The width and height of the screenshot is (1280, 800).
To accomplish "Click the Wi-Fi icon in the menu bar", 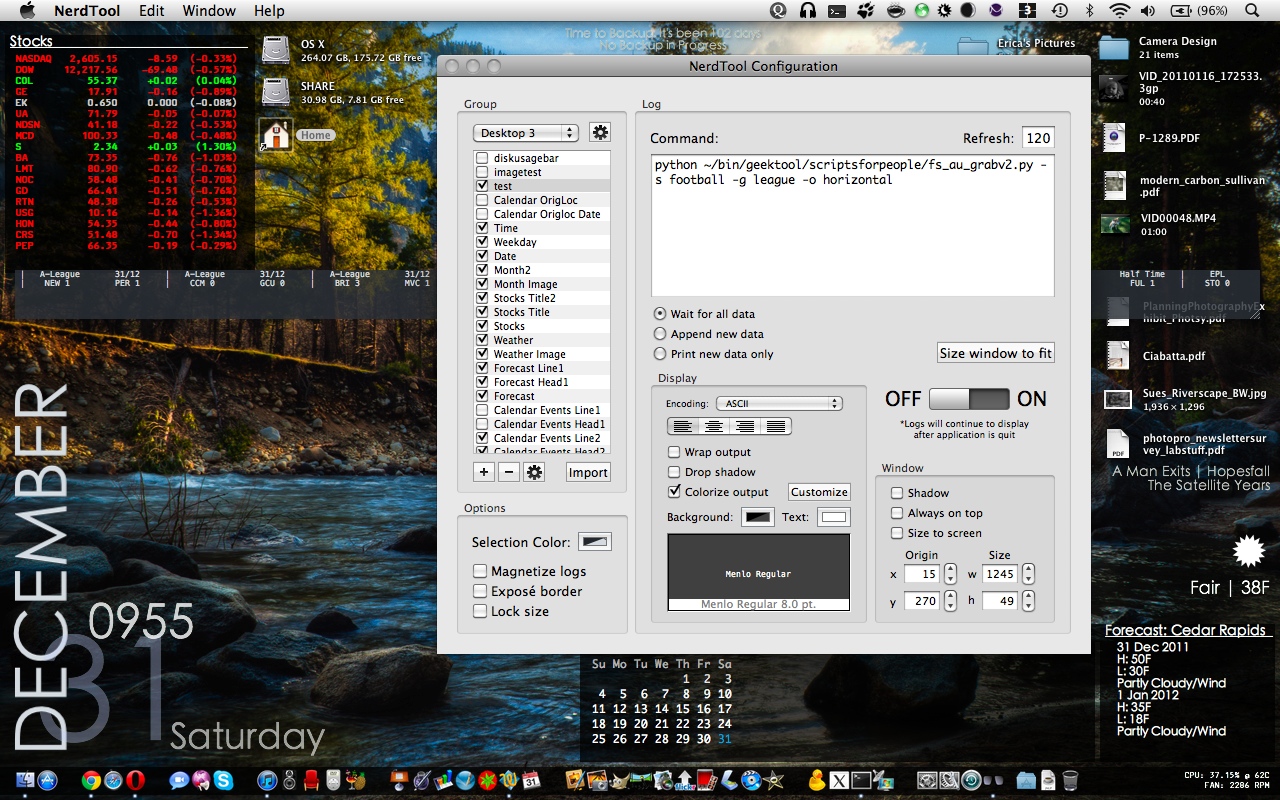I will click(x=1119, y=11).
